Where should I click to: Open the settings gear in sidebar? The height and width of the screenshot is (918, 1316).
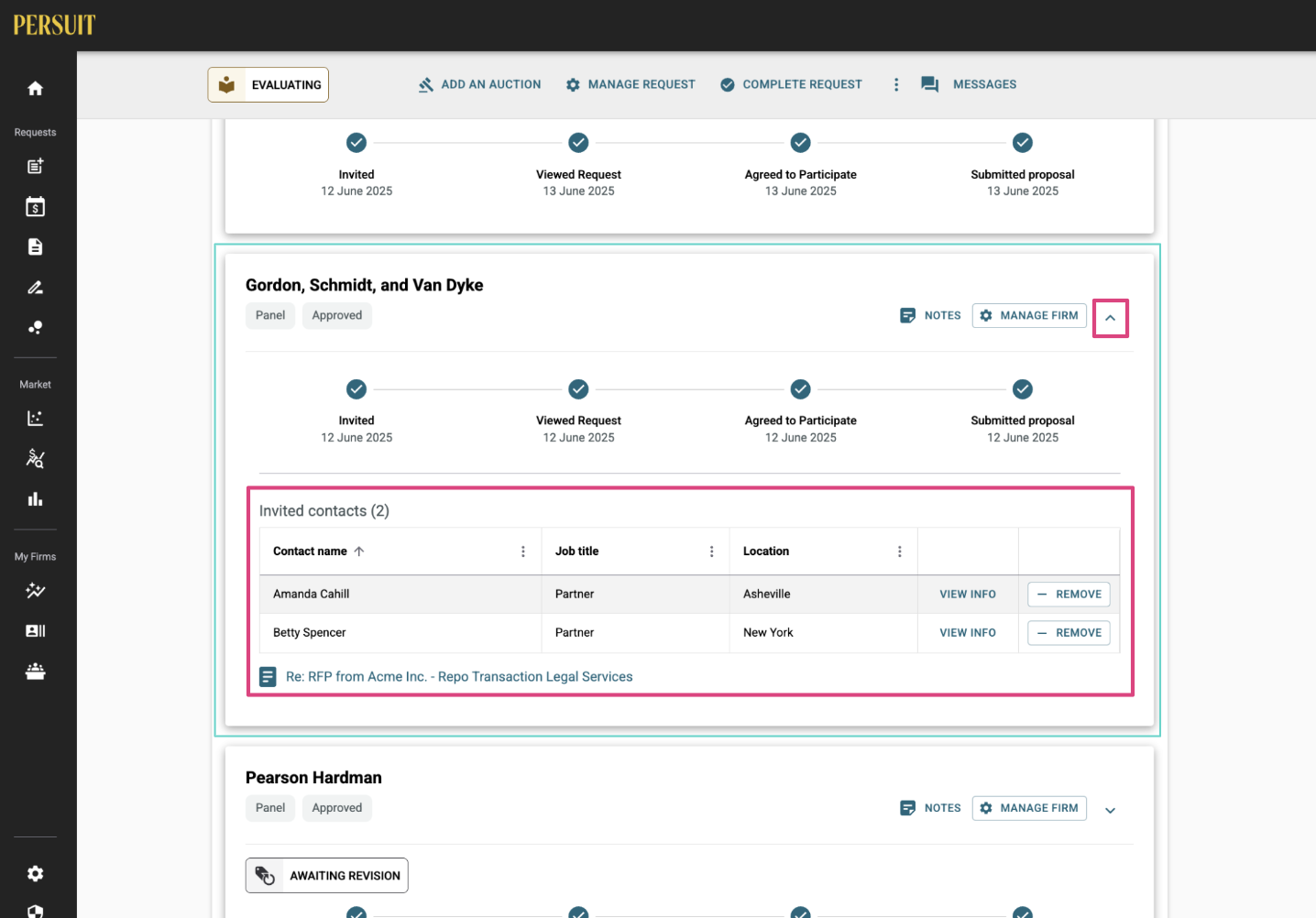click(x=35, y=874)
